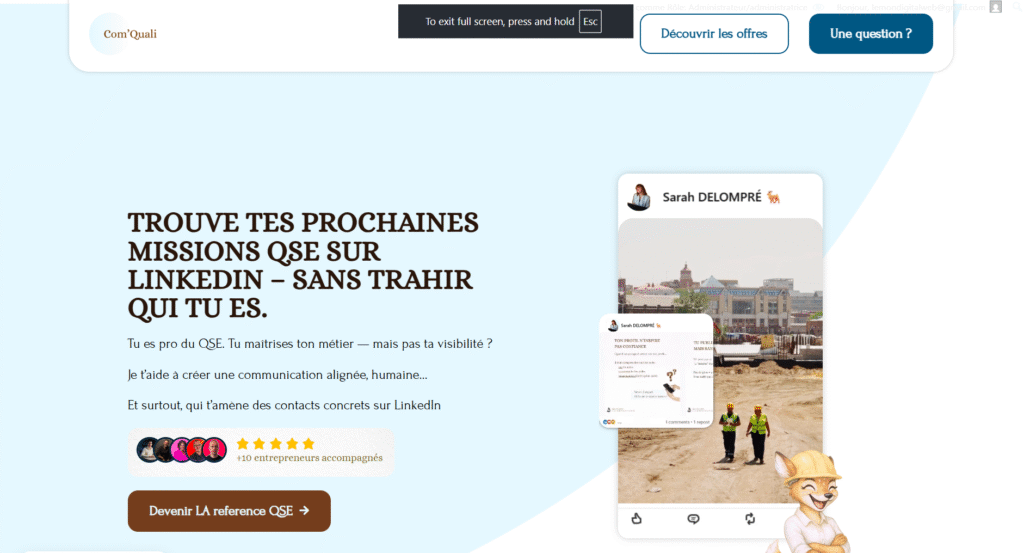1024x553 pixels.
Task: Click the comment bubble icon
Action: click(x=693, y=518)
